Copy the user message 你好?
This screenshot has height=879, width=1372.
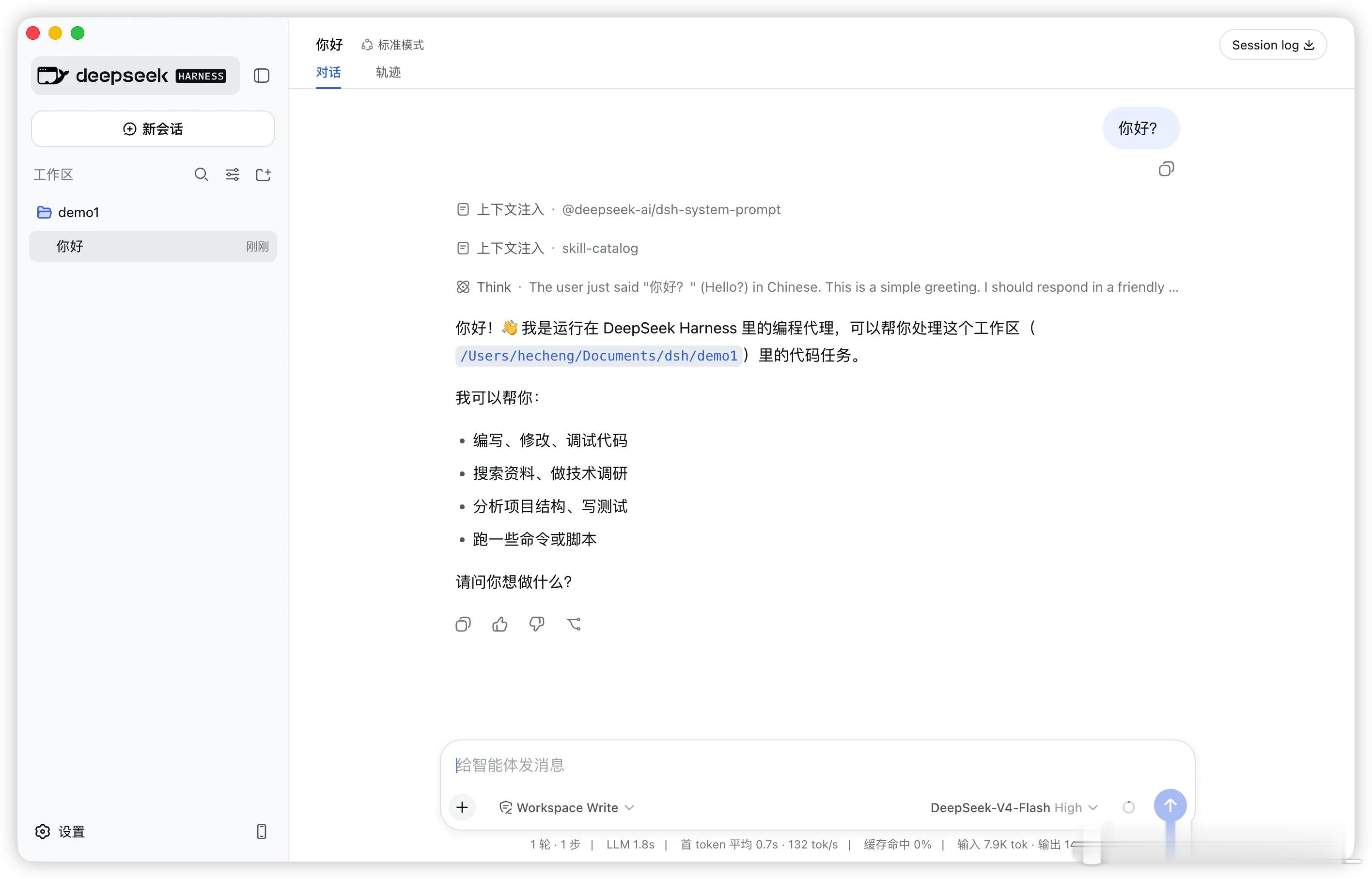[1166, 169]
